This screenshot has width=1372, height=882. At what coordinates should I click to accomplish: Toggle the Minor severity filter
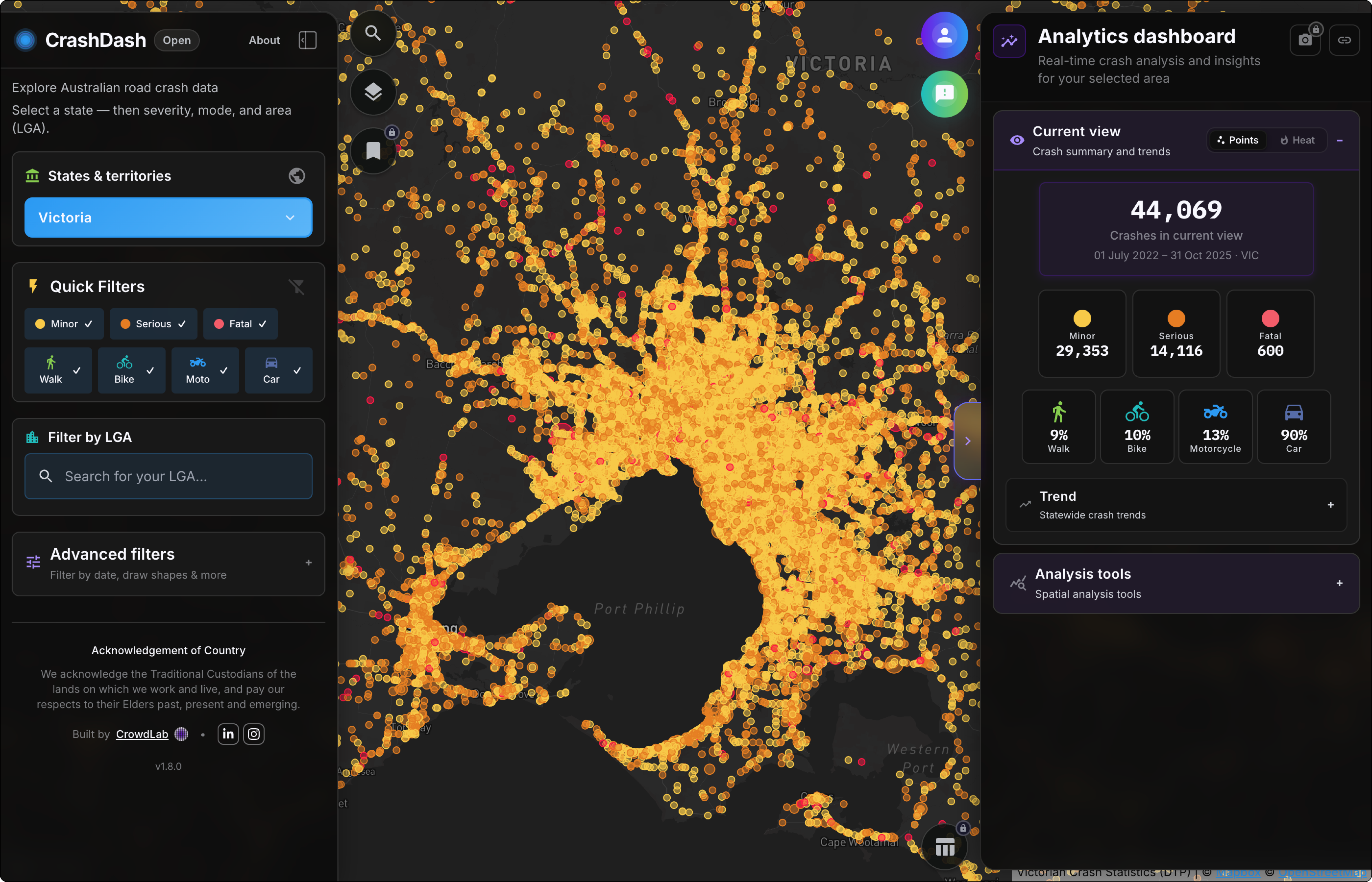[64, 324]
